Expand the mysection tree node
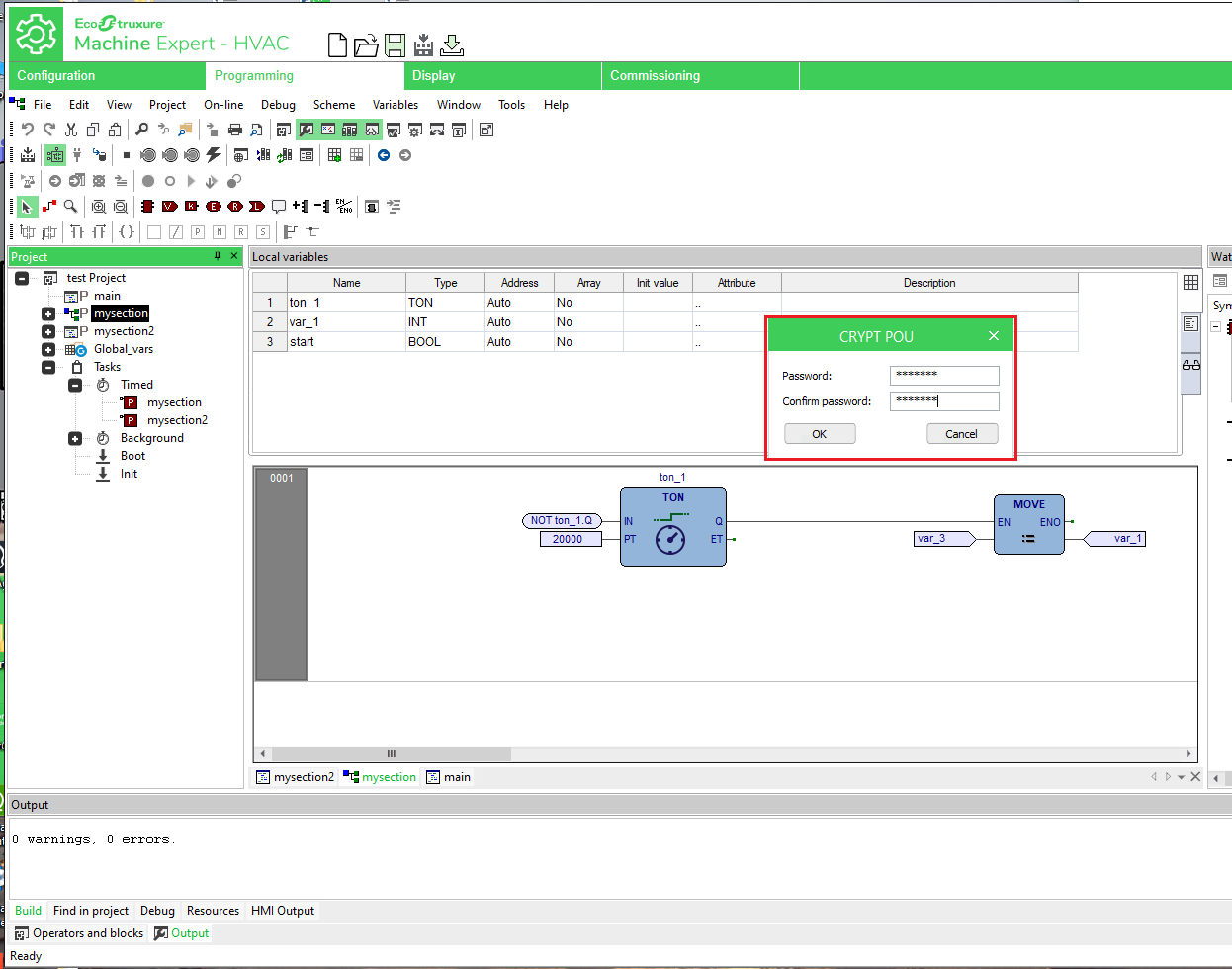This screenshot has width=1232, height=969. point(47,314)
